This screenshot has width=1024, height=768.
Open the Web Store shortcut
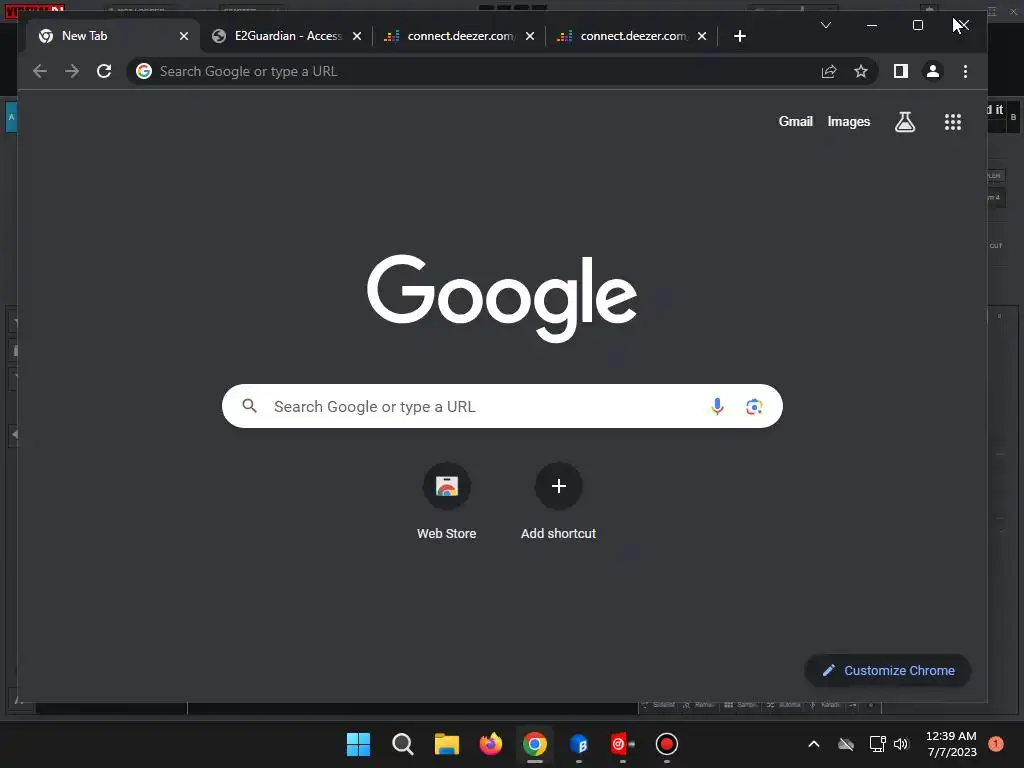click(447, 502)
